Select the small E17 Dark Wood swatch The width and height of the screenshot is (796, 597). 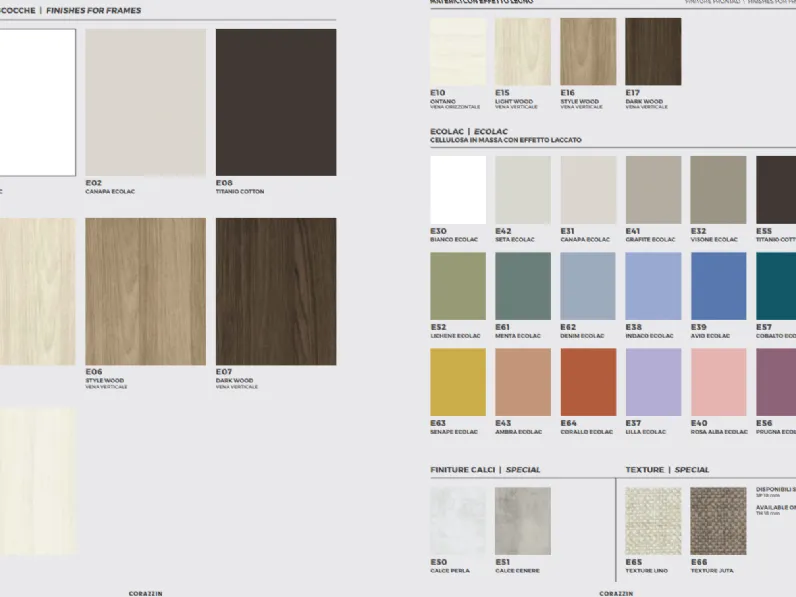[653, 52]
